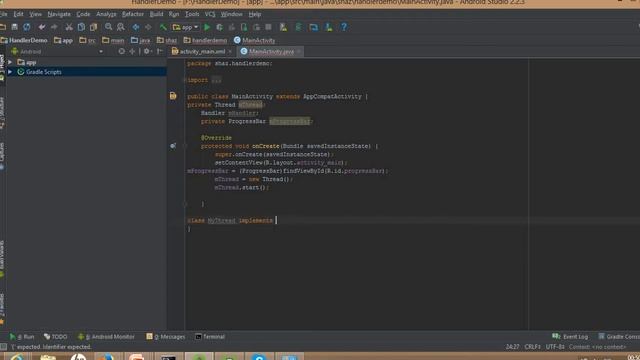The image size is (640, 360).
Task: Open the Run tool window button
Action: [22, 337]
